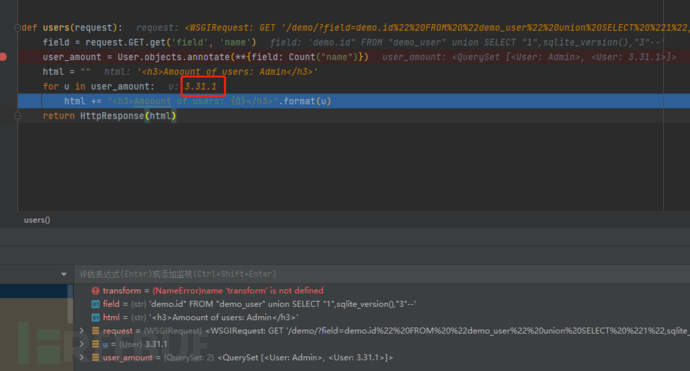The width and height of the screenshot is (690, 371).
Task: Open the expression history dropdown arrow
Action: click(64, 274)
